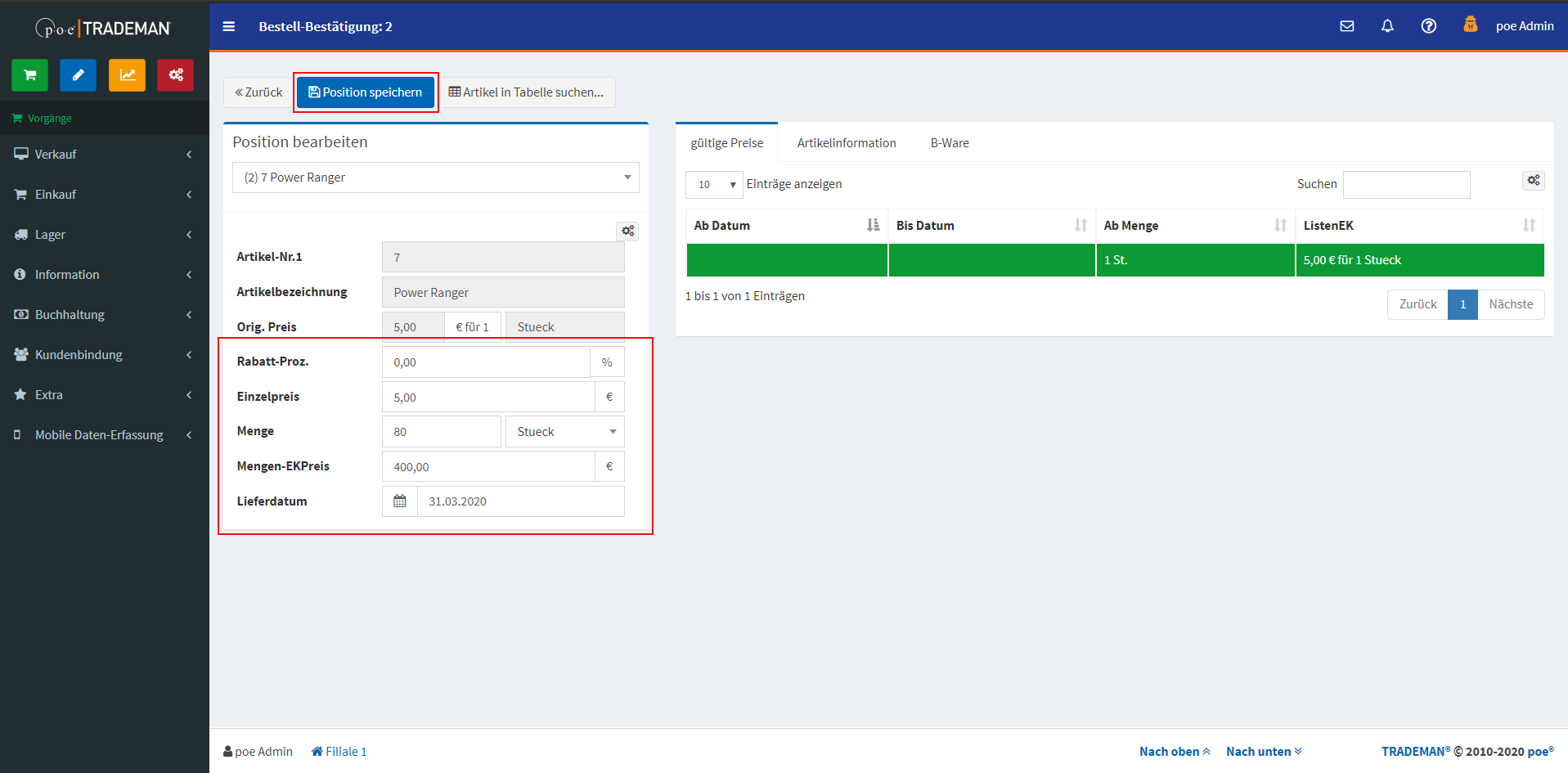This screenshot has height=773, width=1568.
Task: Open the Stueck unit dropdown beside Menge
Action: [564, 432]
